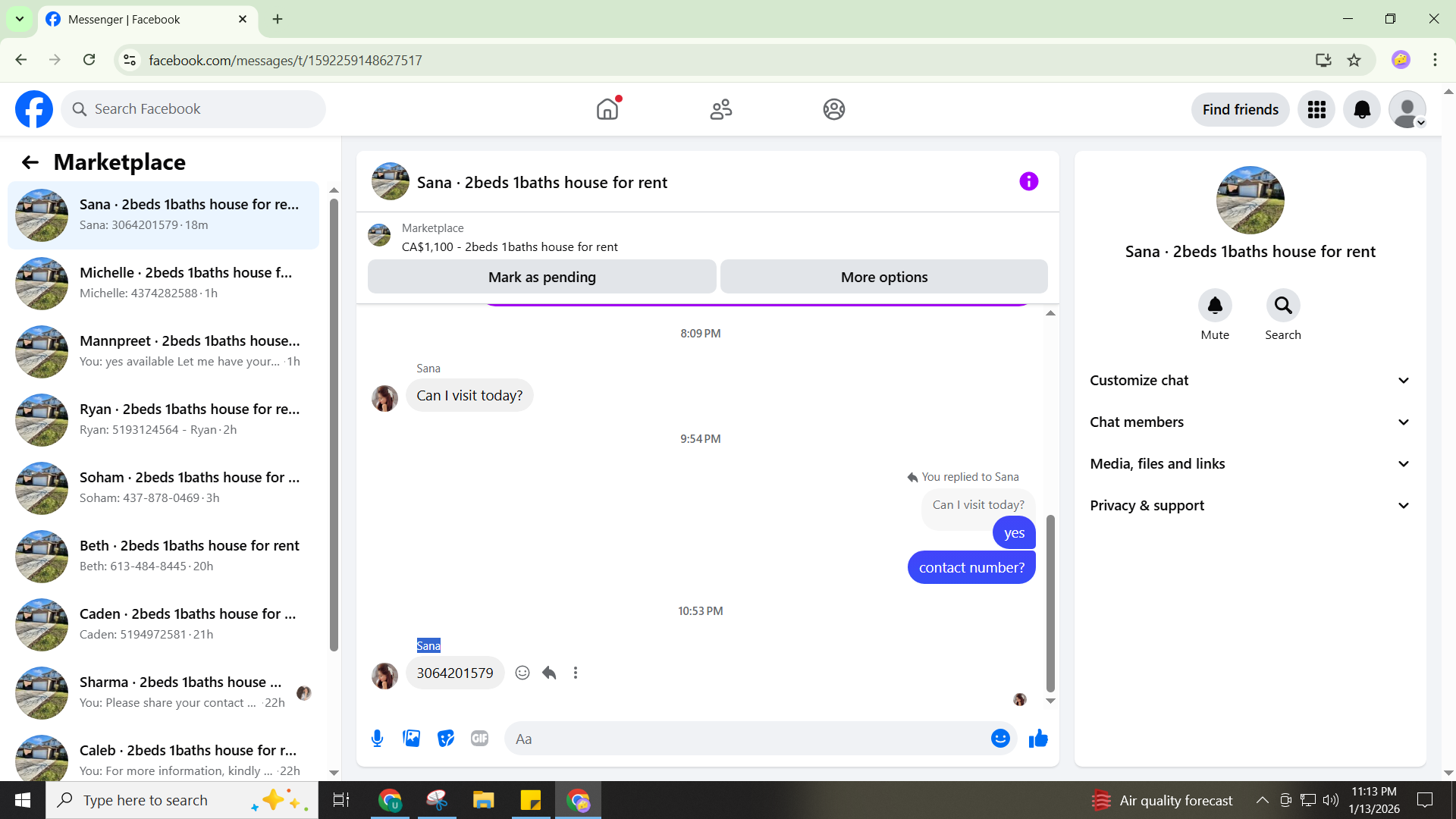Reply to the 3064201579 message

549,673
